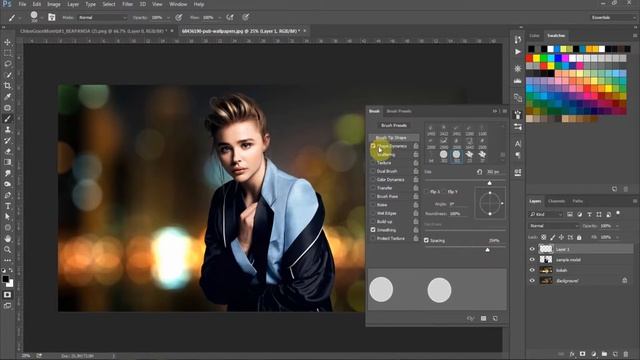The image size is (640, 360).
Task: Open the Opacity dropdown in options bar
Action: [x=168, y=18]
